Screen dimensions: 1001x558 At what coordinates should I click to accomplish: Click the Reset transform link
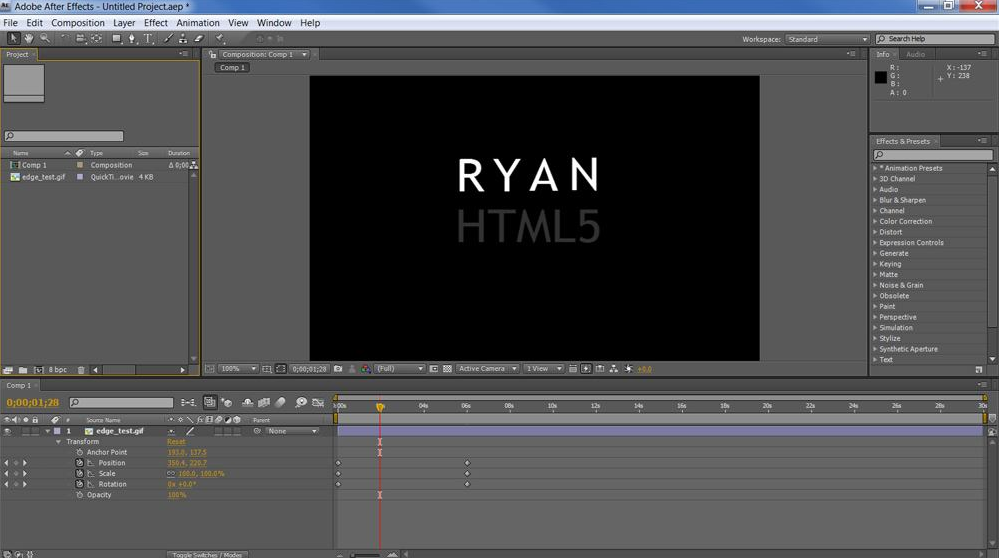pyautogui.click(x=176, y=442)
